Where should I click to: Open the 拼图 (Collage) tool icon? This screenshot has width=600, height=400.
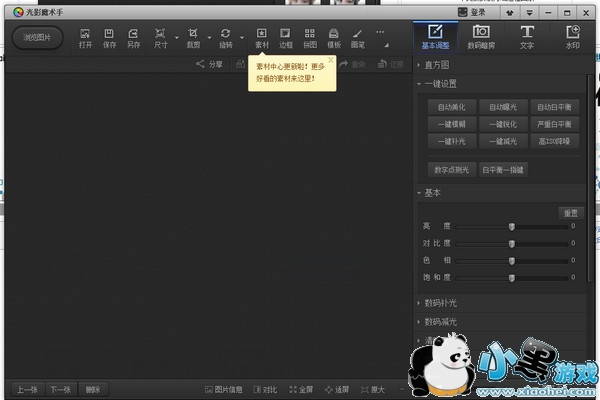pyautogui.click(x=310, y=38)
